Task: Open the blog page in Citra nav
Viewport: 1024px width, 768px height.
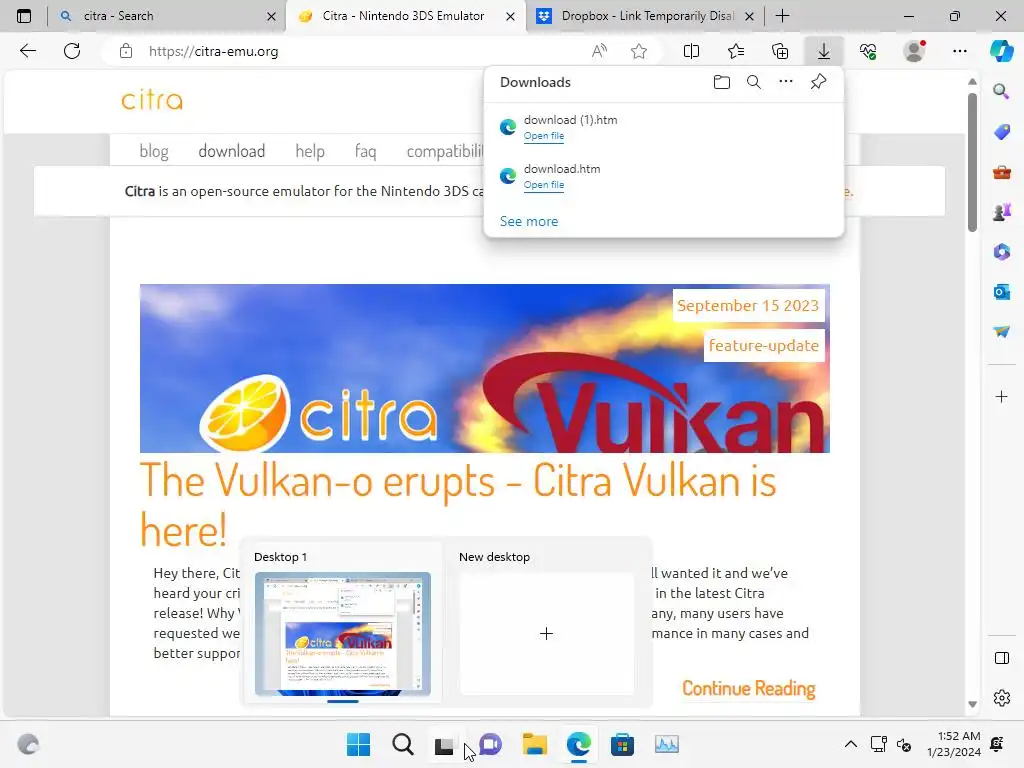Action: pyautogui.click(x=154, y=152)
